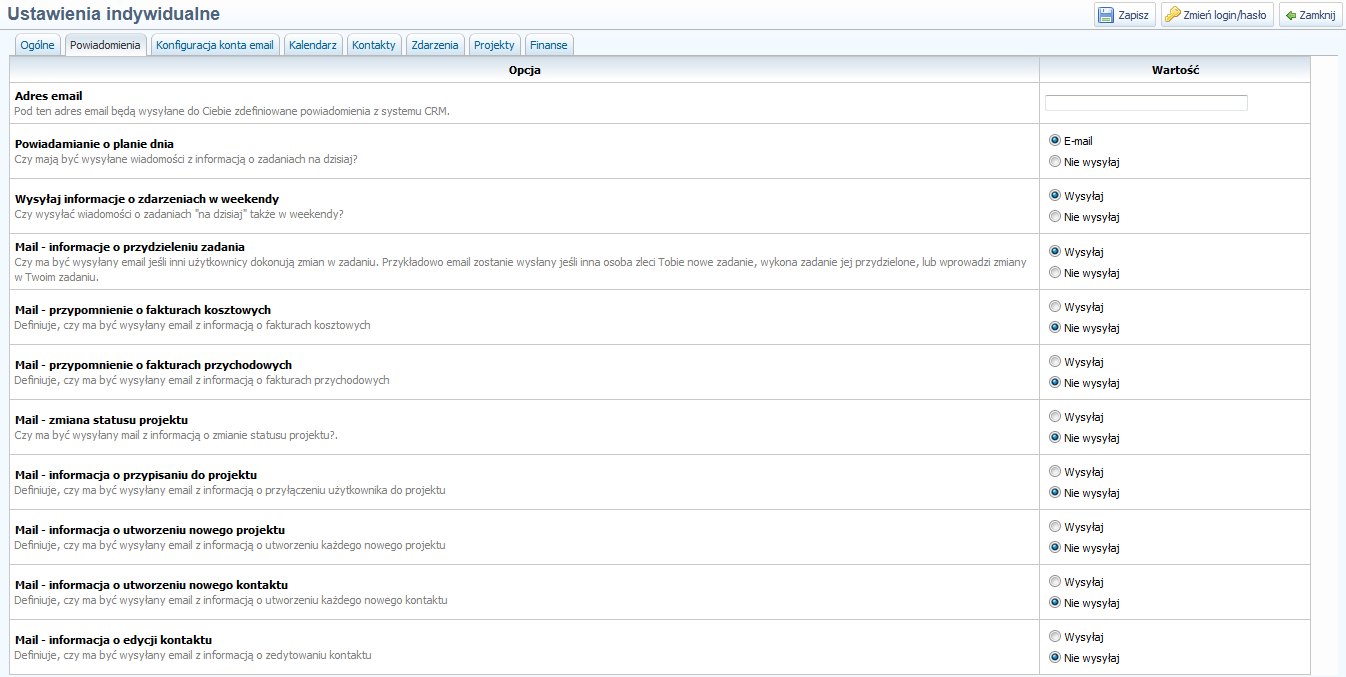
Task: Click the key icon for Zmień login/hasło
Action: pyautogui.click(x=1173, y=15)
